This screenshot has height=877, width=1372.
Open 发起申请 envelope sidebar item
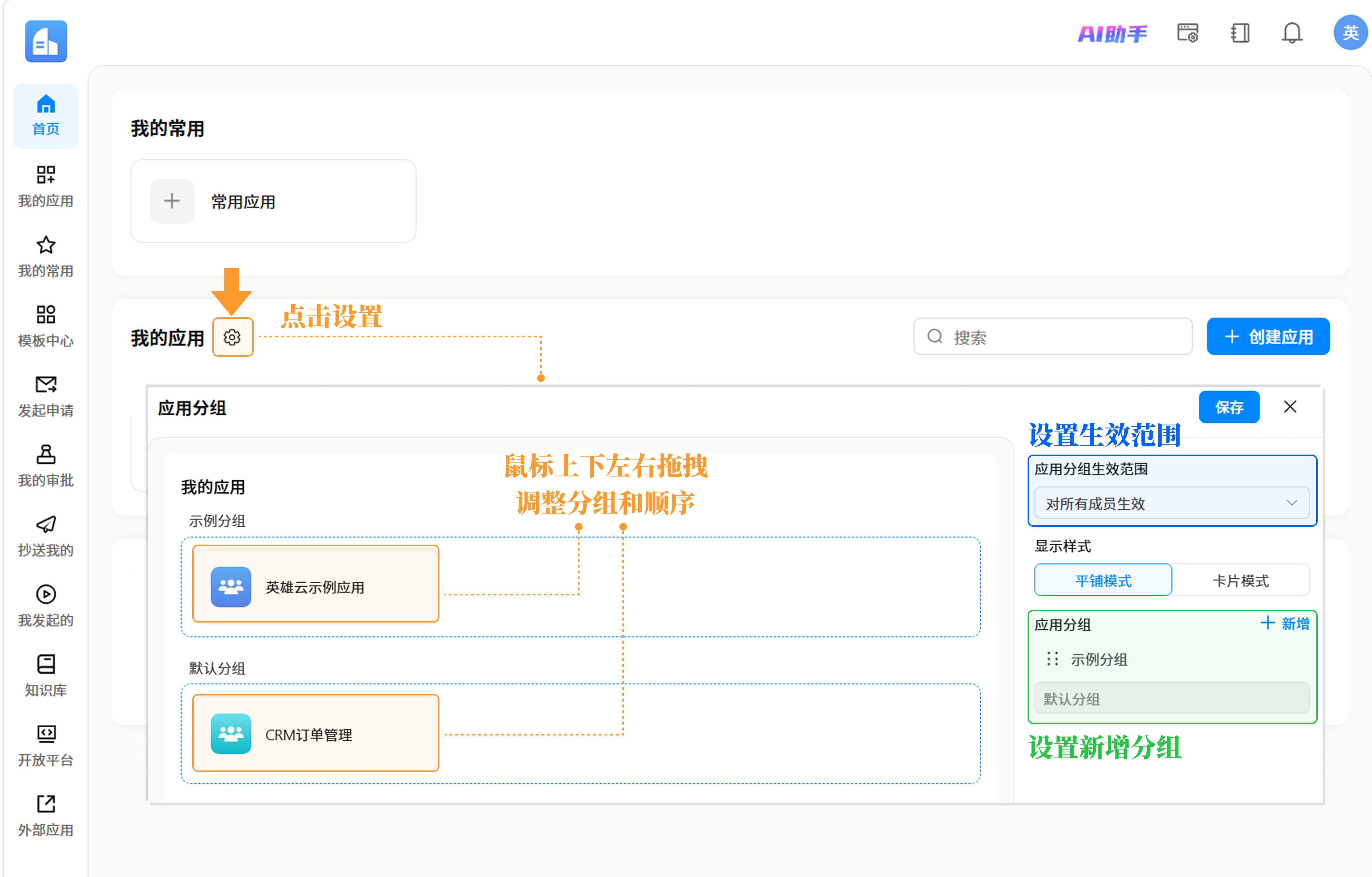click(x=46, y=396)
